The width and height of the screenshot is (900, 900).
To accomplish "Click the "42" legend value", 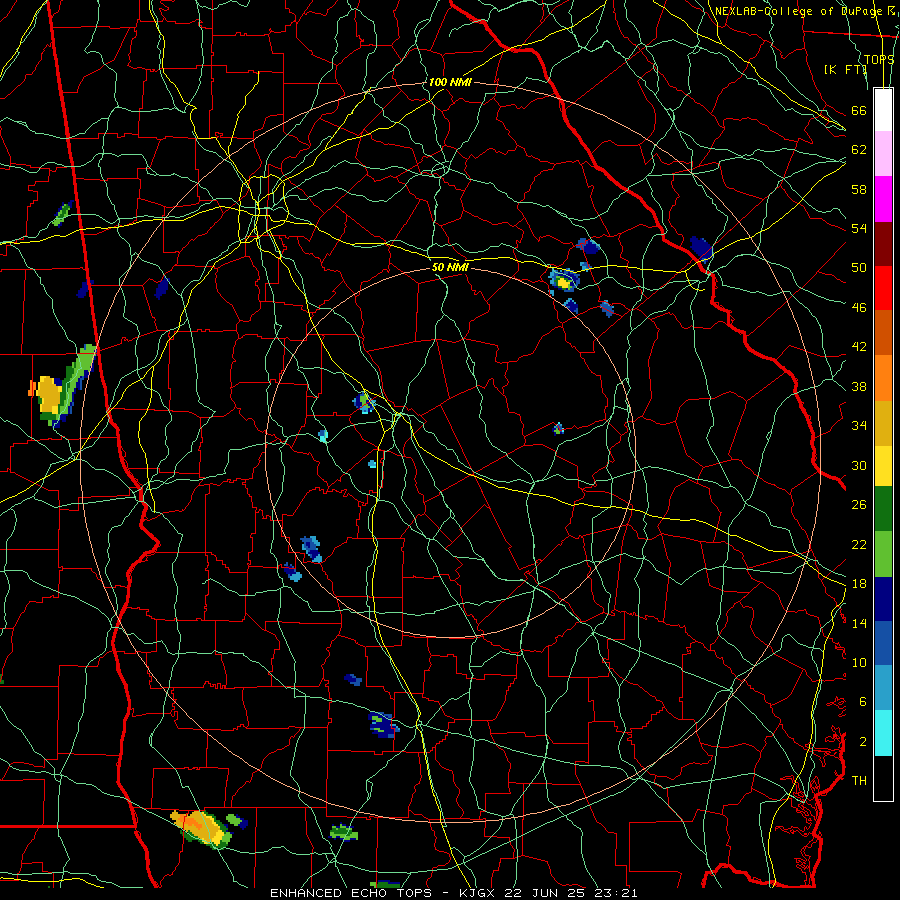I will (x=859, y=347).
